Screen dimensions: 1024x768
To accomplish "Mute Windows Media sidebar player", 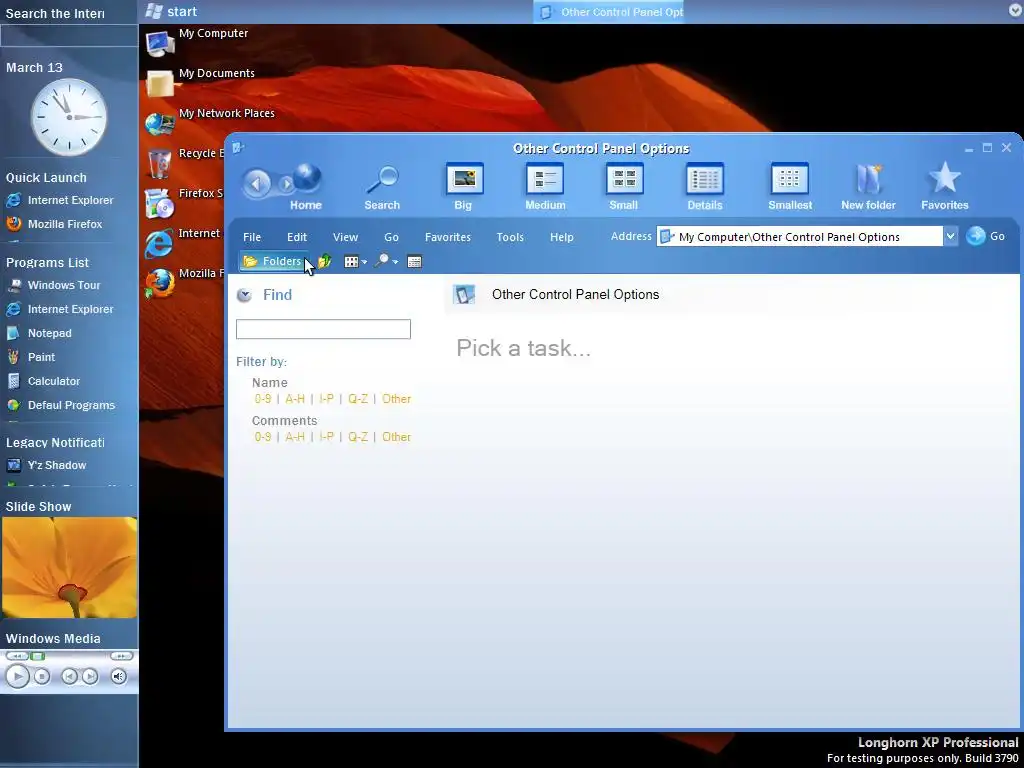I will [x=118, y=677].
